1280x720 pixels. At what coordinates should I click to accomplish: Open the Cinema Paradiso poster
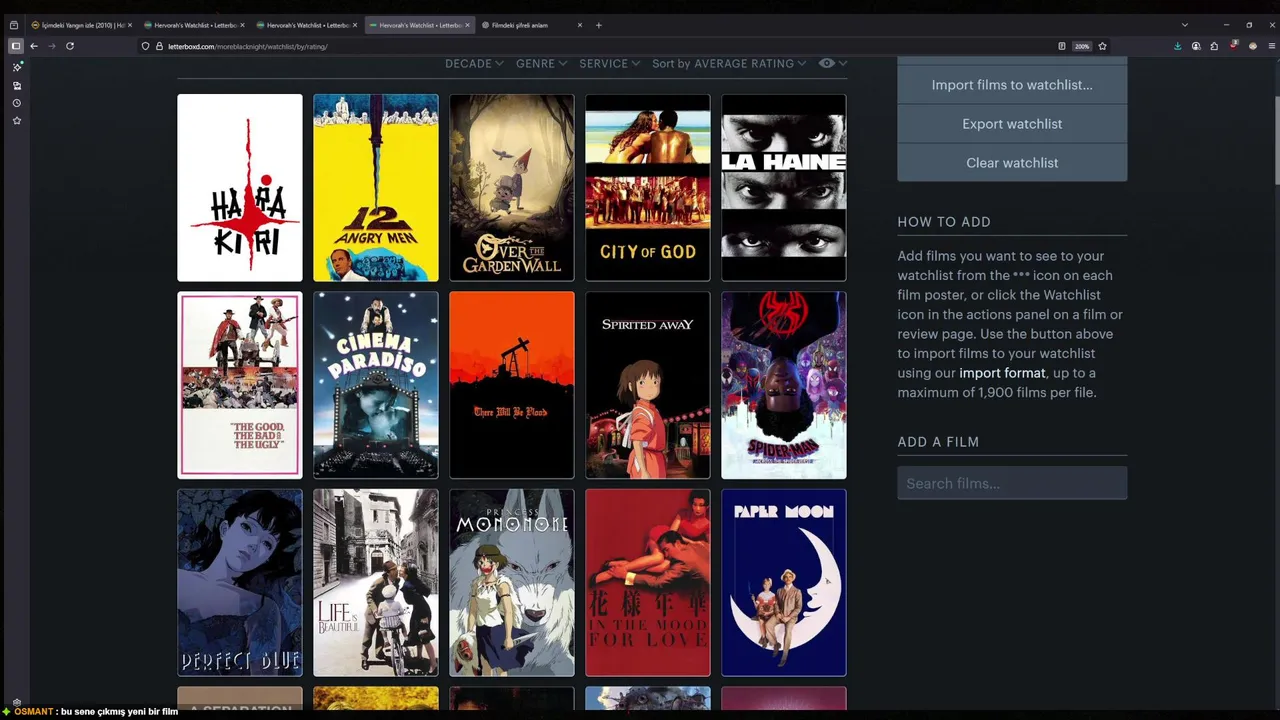point(376,385)
